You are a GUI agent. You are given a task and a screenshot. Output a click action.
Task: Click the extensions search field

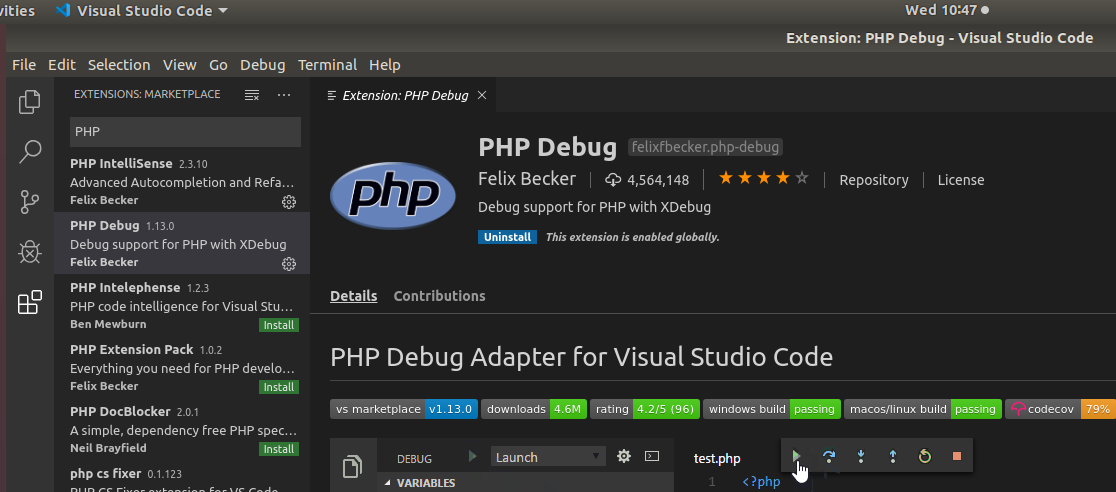point(185,132)
